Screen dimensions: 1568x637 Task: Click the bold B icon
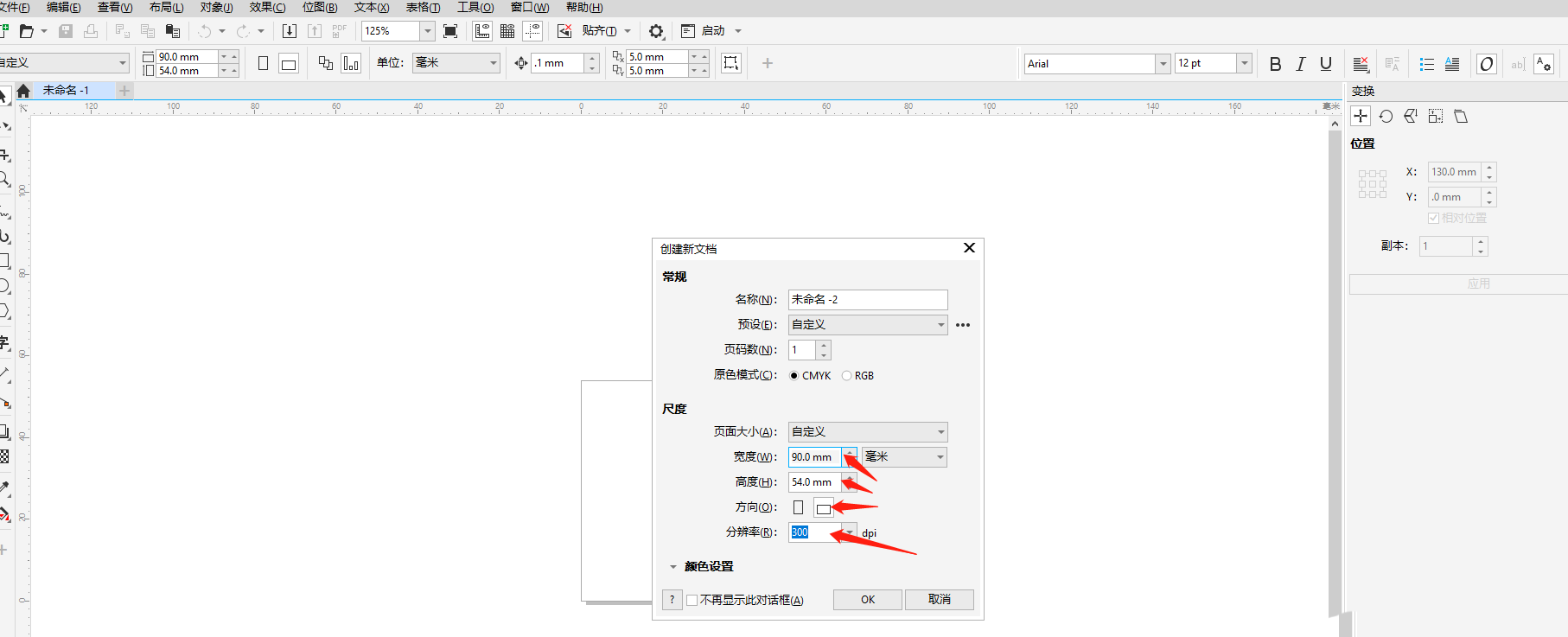1275,64
